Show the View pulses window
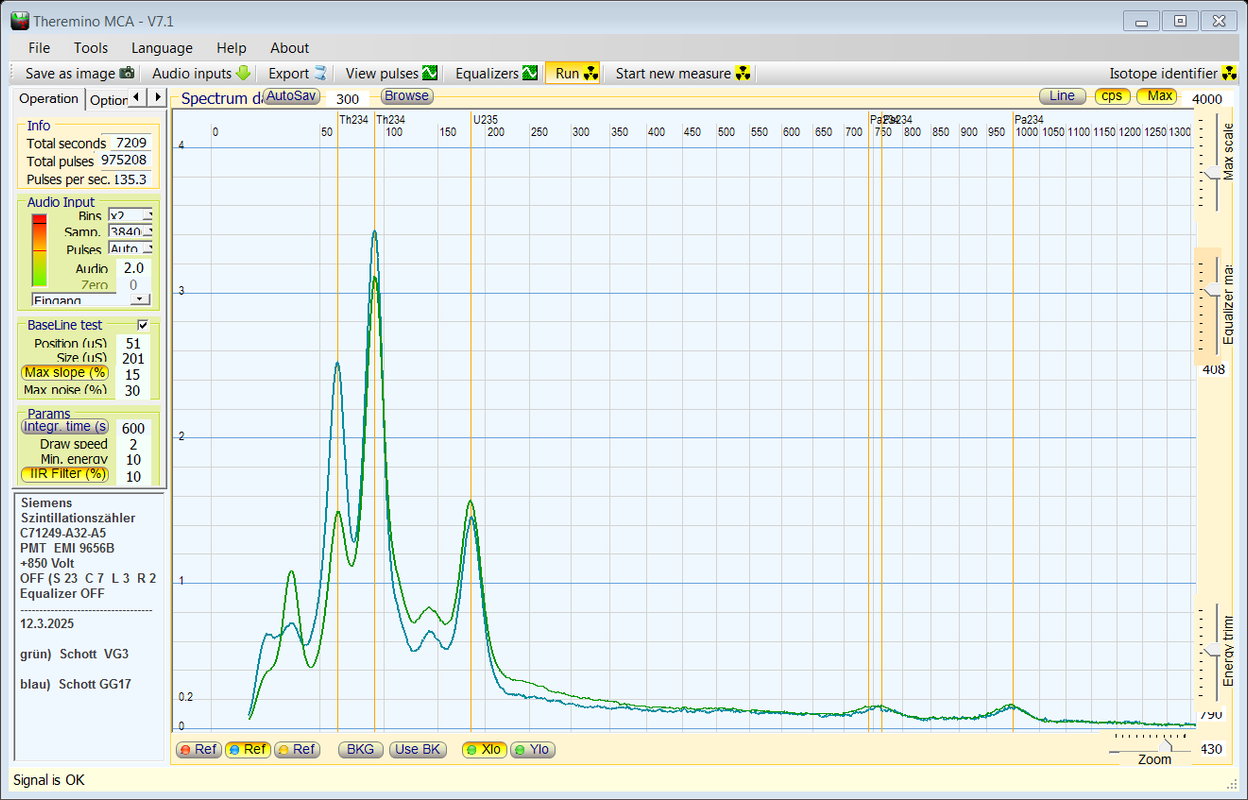The width and height of the screenshot is (1248, 800). tap(391, 73)
